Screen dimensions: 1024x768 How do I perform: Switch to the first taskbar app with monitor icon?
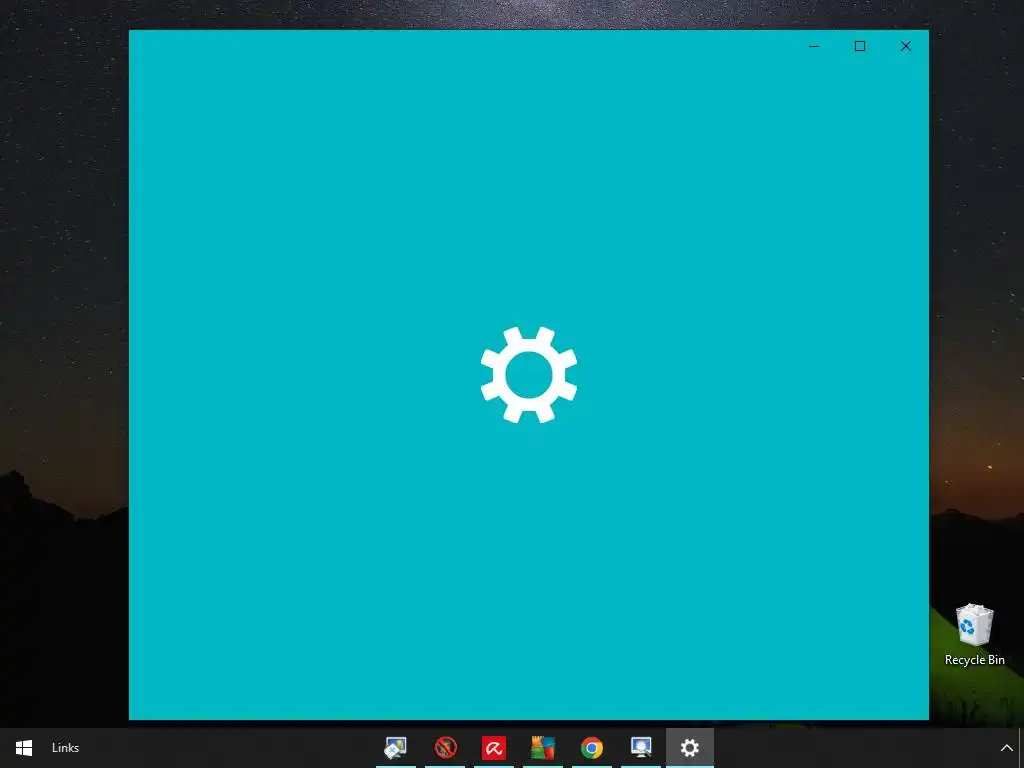pyautogui.click(x=396, y=748)
